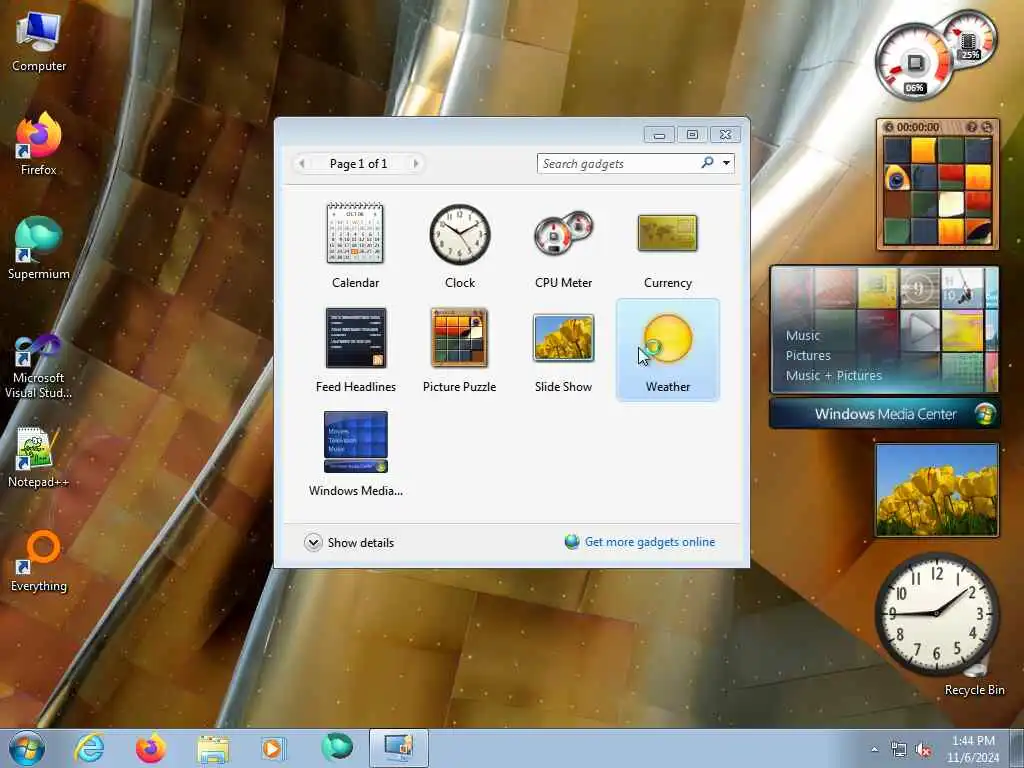
Task: Open the Get more gadgets online link
Action: tap(650, 542)
